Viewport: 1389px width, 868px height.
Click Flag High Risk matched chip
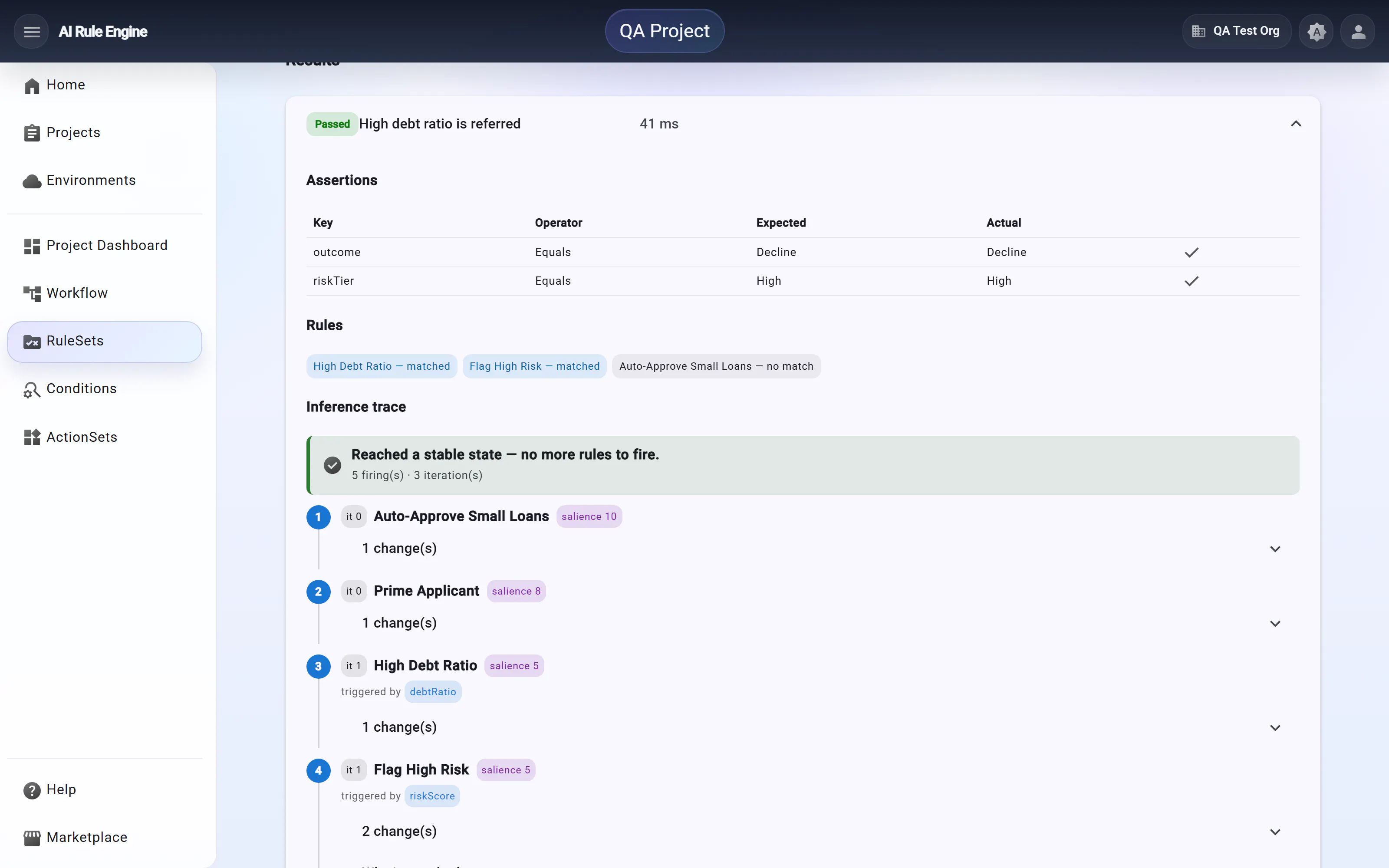[x=534, y=366]
